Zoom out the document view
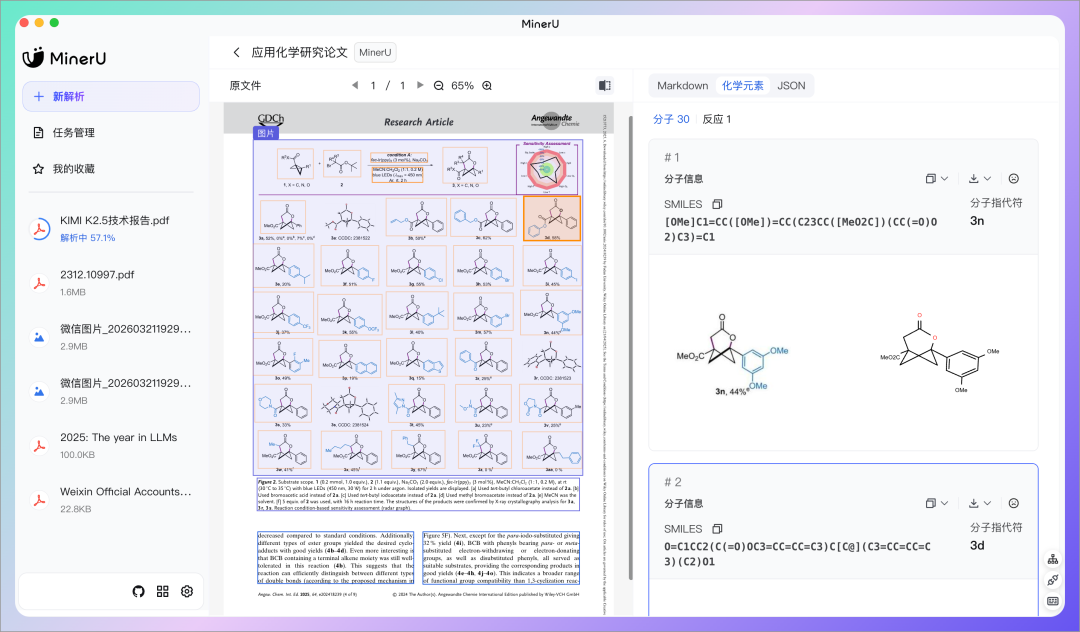Image resolution: width=1080 pixels, height=632 pixels. [439, 85]
